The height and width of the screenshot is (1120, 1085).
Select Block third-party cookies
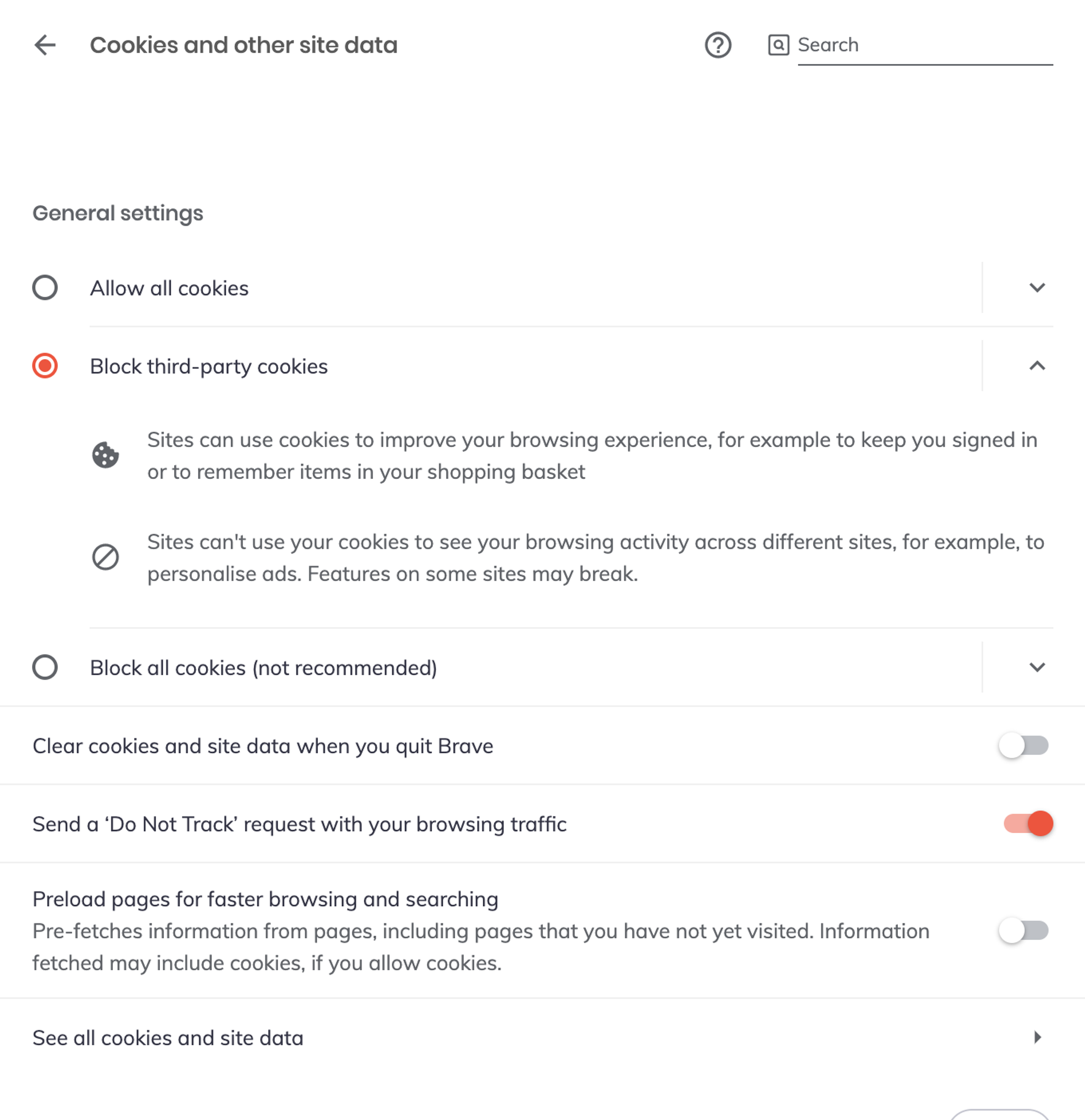pyautogui.click(x=208, y=366)
